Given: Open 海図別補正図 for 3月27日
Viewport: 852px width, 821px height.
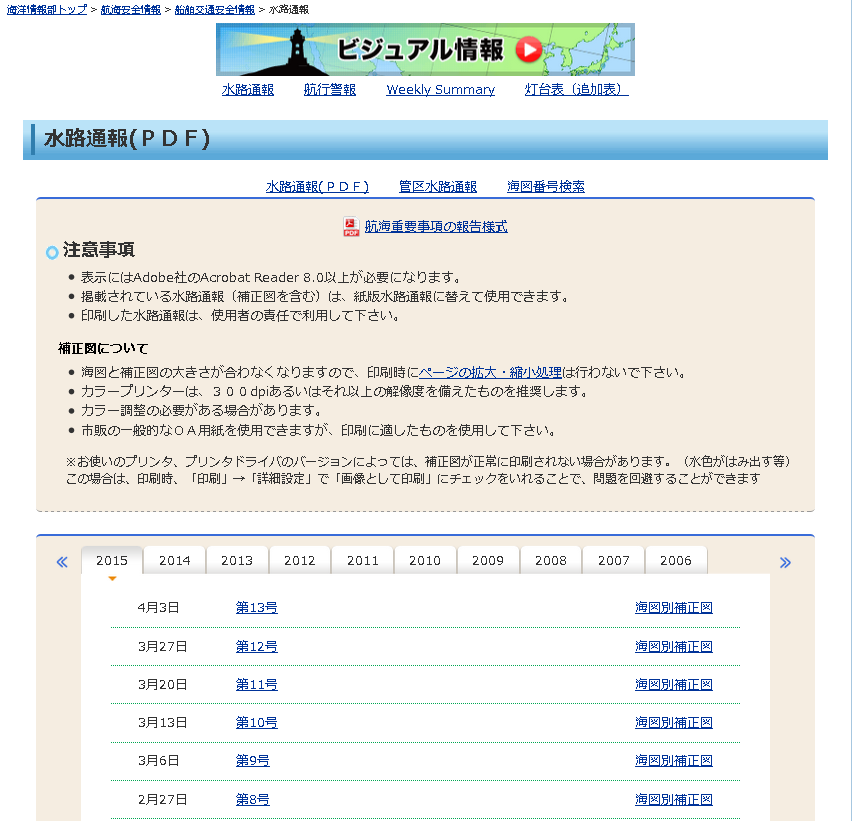Looking at the screenshot, I should (673, 646).
